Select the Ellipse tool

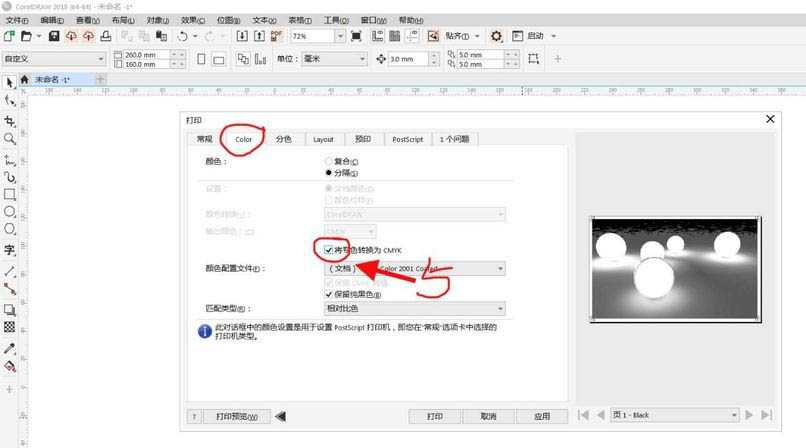click(x=10, y=212)
